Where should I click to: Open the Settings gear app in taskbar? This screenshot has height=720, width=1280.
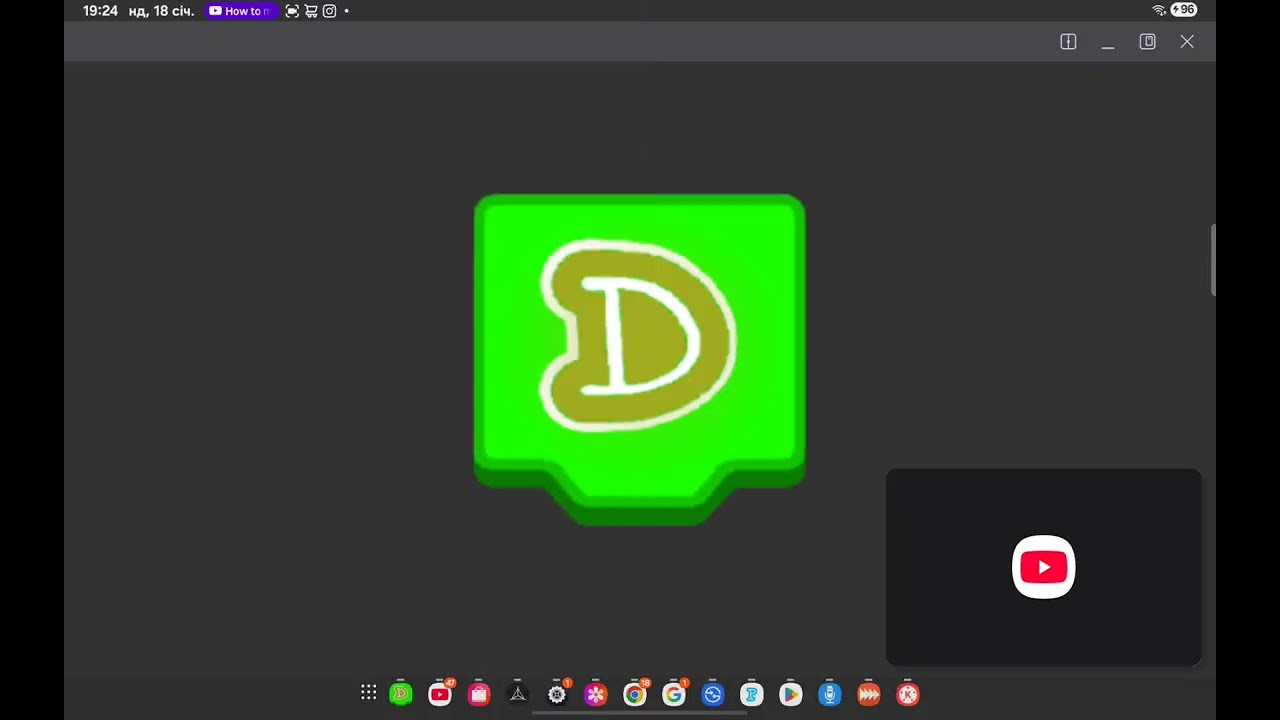coord(557,693)
